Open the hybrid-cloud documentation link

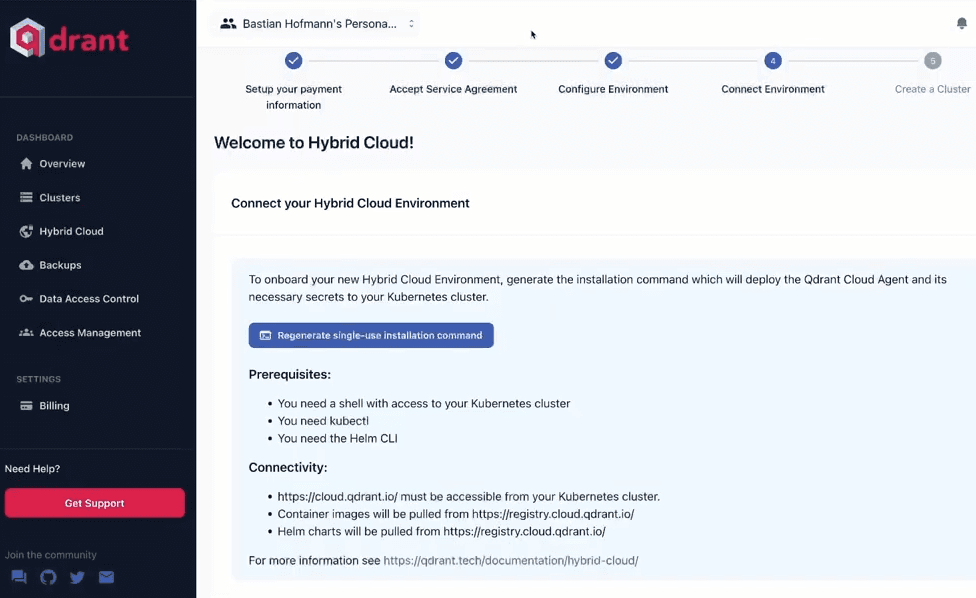(510, 561)
